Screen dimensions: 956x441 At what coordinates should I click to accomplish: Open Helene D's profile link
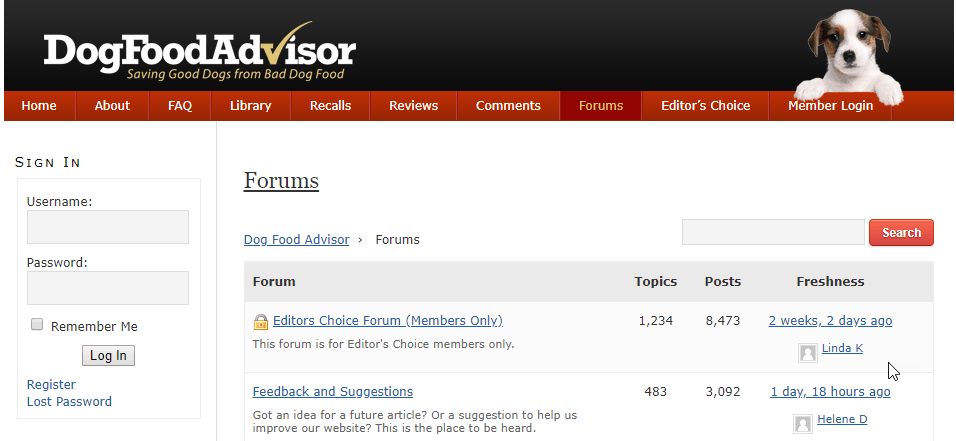pyautogui.click(x=842, y=419)
